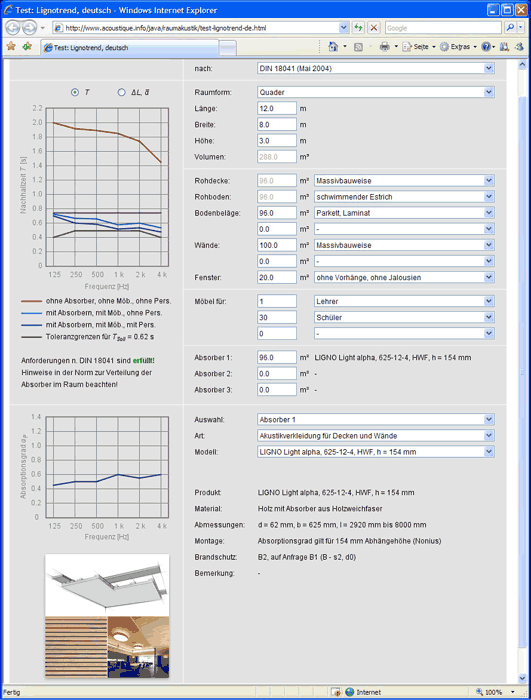
Task: Select the T radio button
Action: click(x=75, y=92)
